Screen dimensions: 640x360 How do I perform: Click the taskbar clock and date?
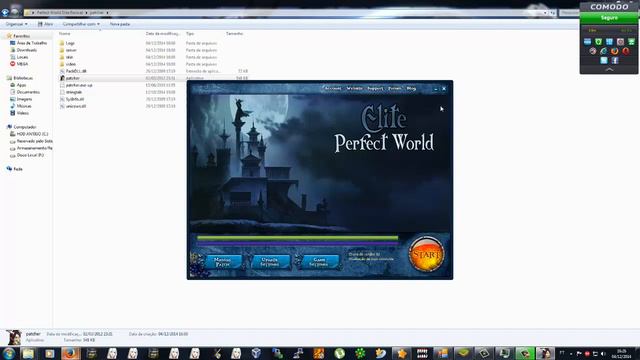coord(621,353)
